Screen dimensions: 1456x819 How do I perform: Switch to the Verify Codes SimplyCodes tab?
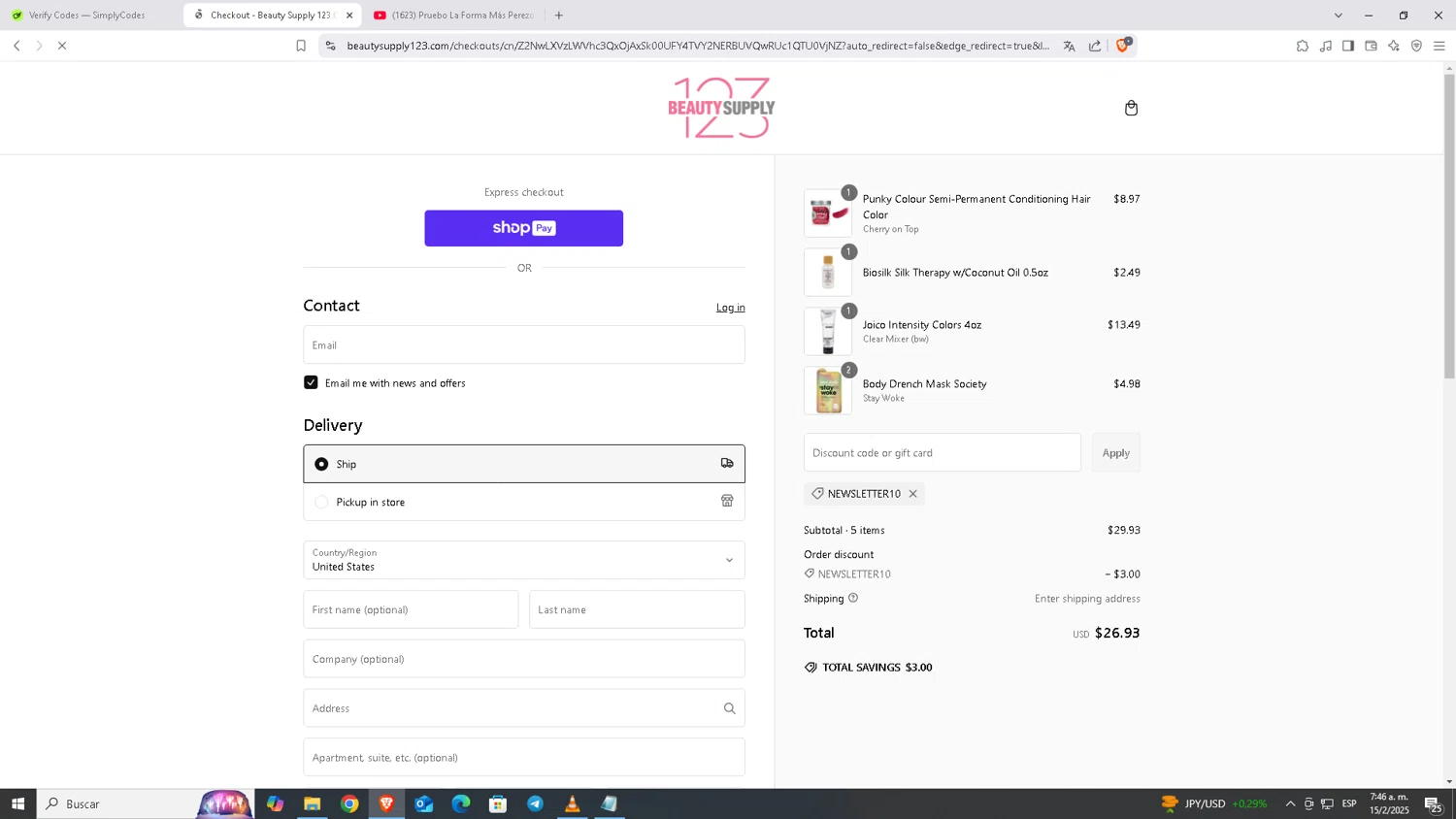(87, 16)
